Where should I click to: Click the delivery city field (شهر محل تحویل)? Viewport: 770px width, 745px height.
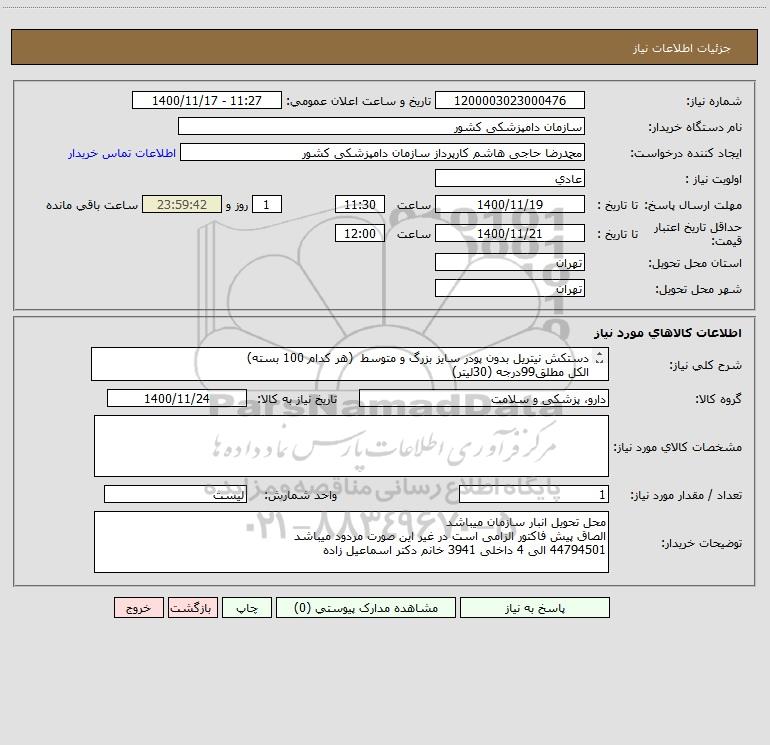510,288
